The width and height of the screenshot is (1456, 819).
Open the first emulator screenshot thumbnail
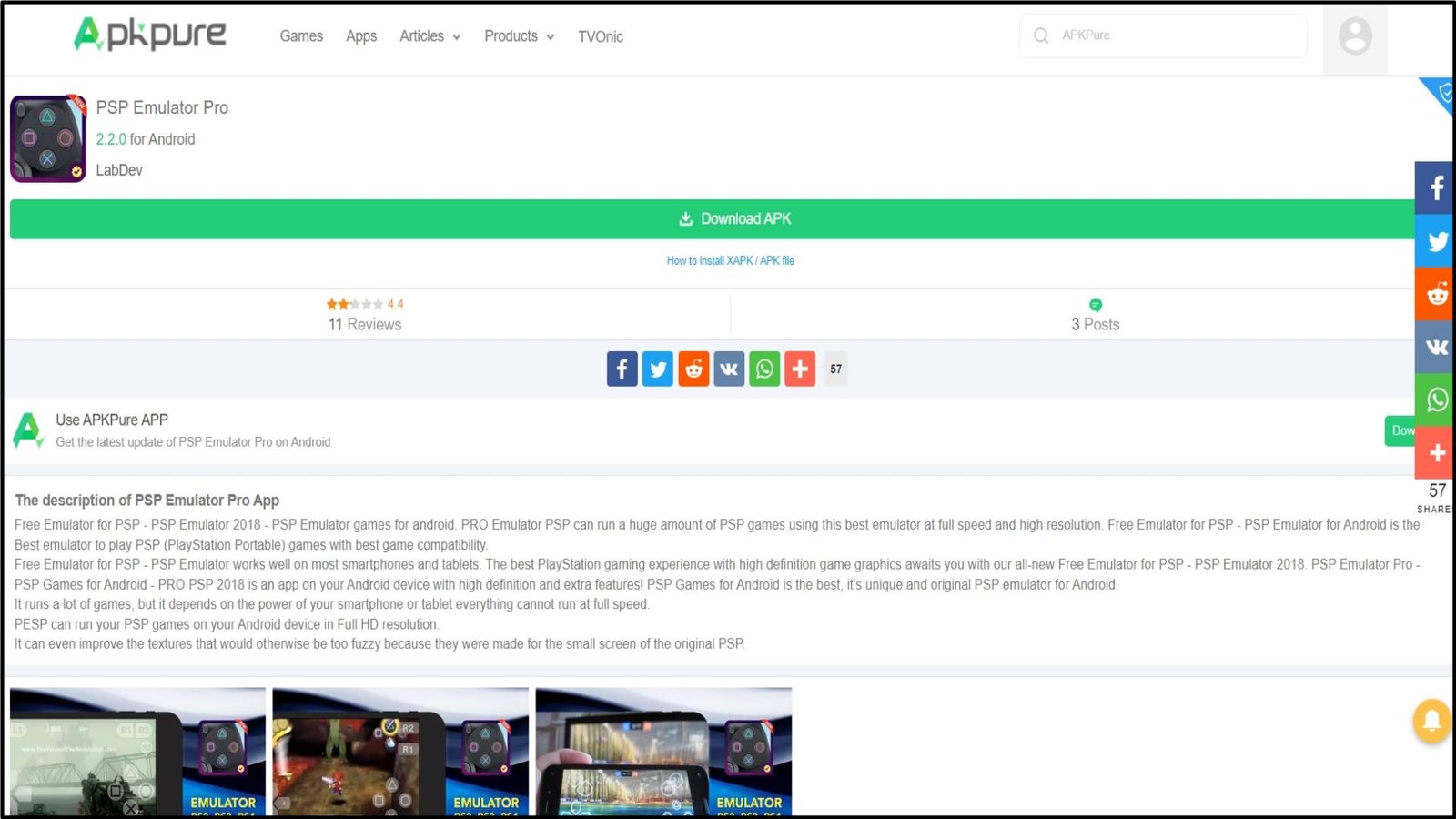pyautogui.click(x=137, y=751)
